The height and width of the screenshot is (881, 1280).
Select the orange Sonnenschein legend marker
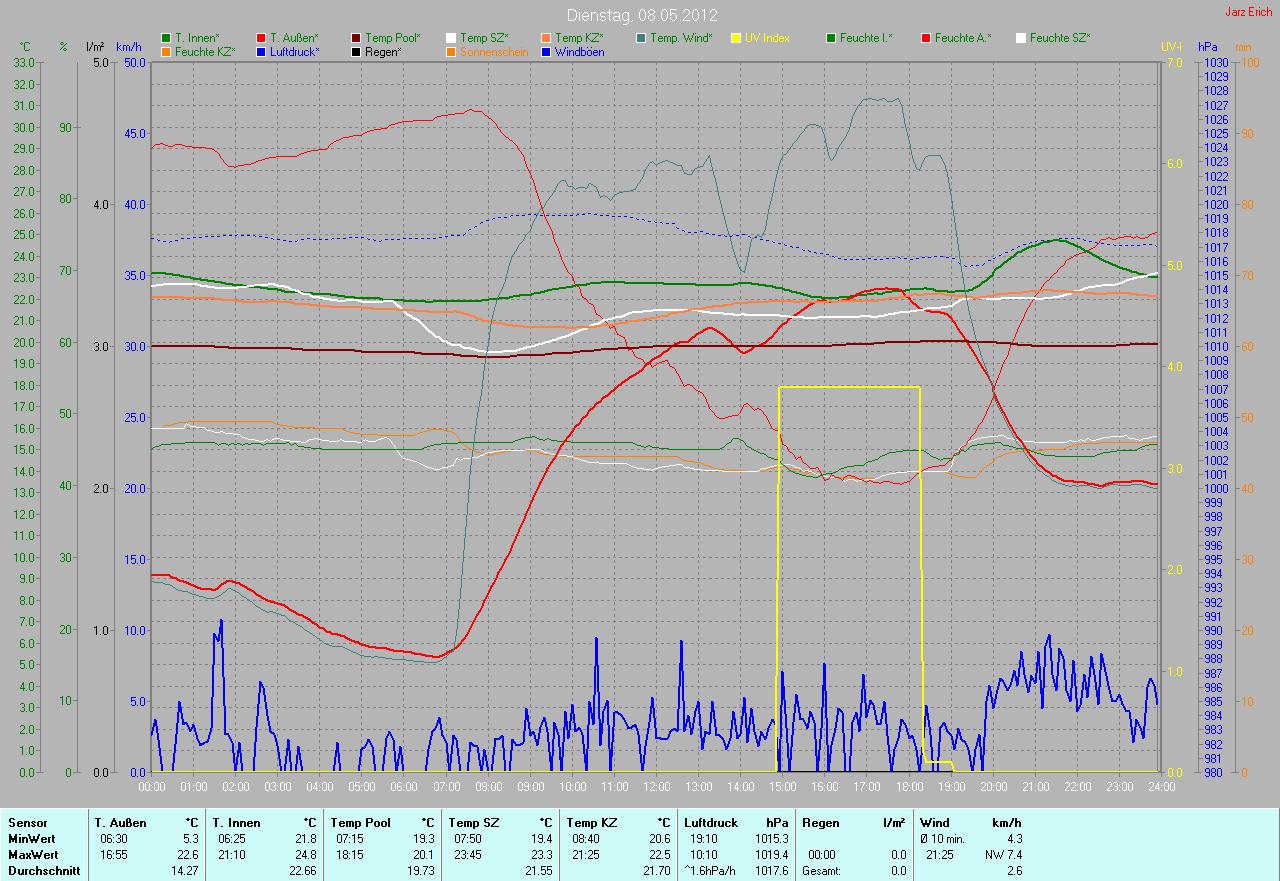tap(451, 52)
